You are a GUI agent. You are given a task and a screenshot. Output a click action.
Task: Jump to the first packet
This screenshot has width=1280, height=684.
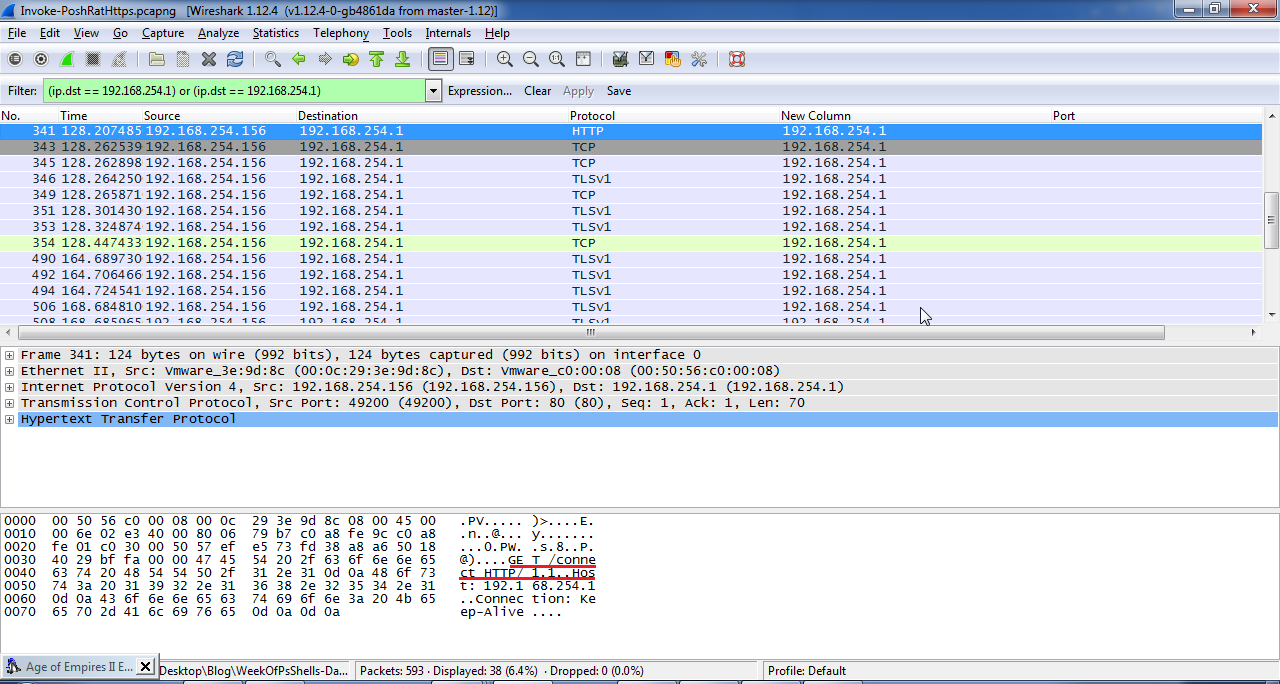tap(376, 59)
